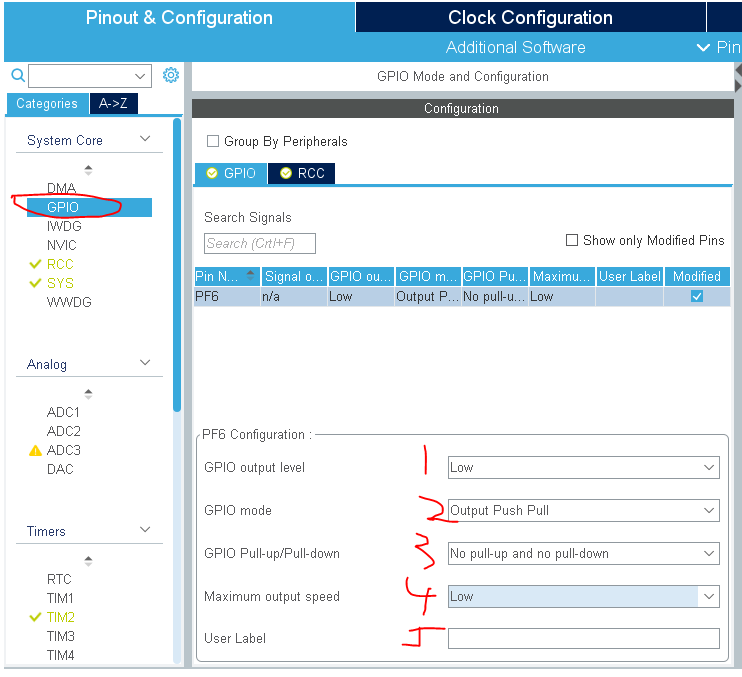Click the green checkmark beside TIM2
Image resolution: width=742 pixels, height=677 pixels.
click(x=35, y=617)
